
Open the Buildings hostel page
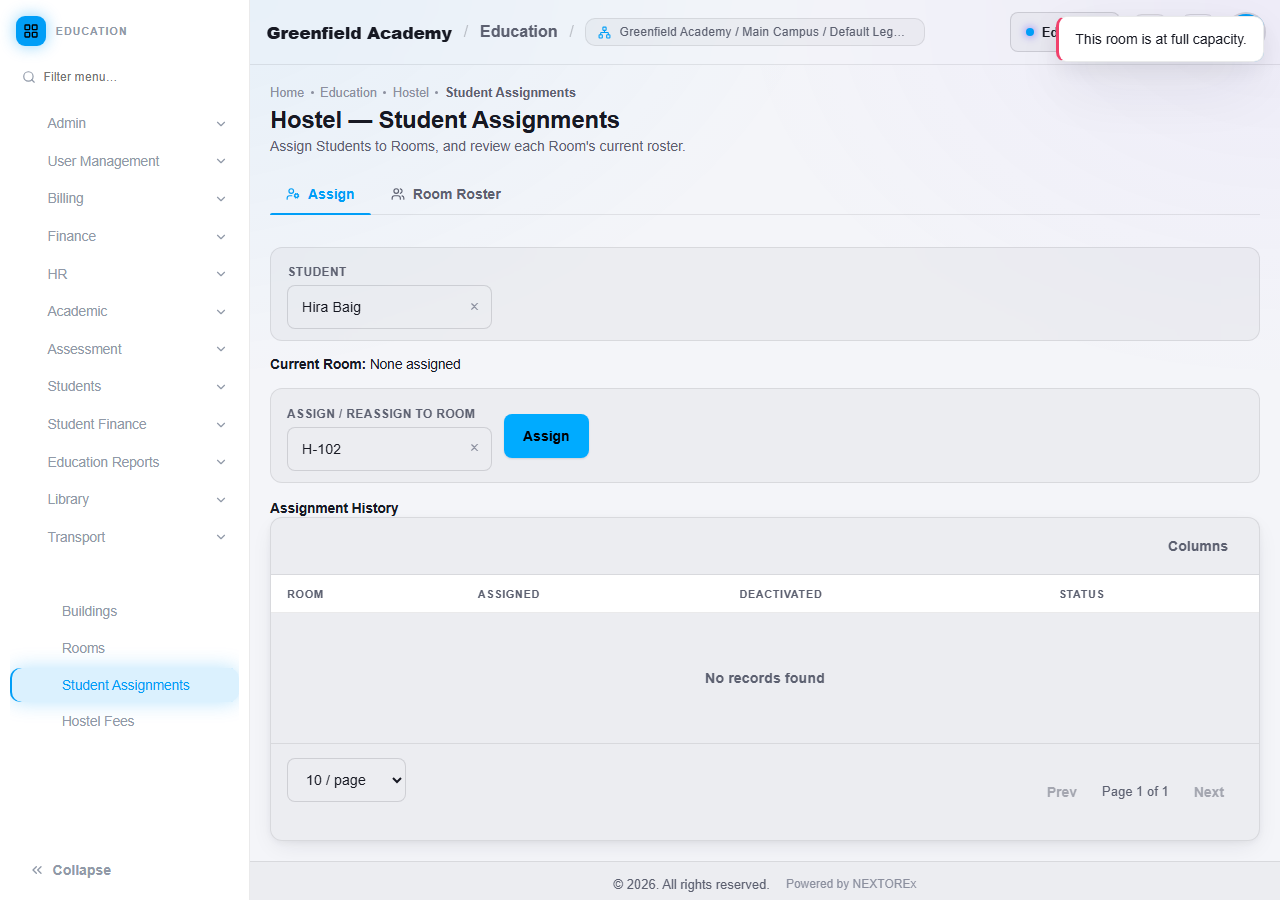coord(90,611)
